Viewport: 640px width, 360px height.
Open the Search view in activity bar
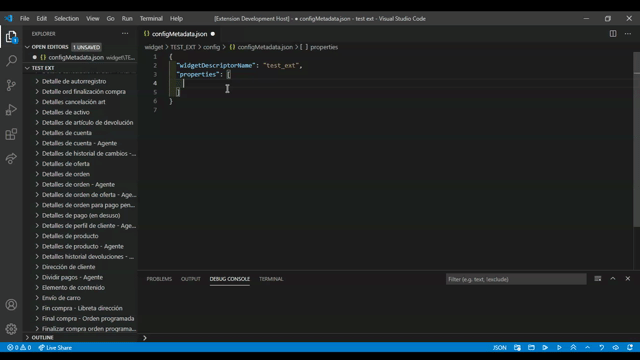click(x=11, y=61)
